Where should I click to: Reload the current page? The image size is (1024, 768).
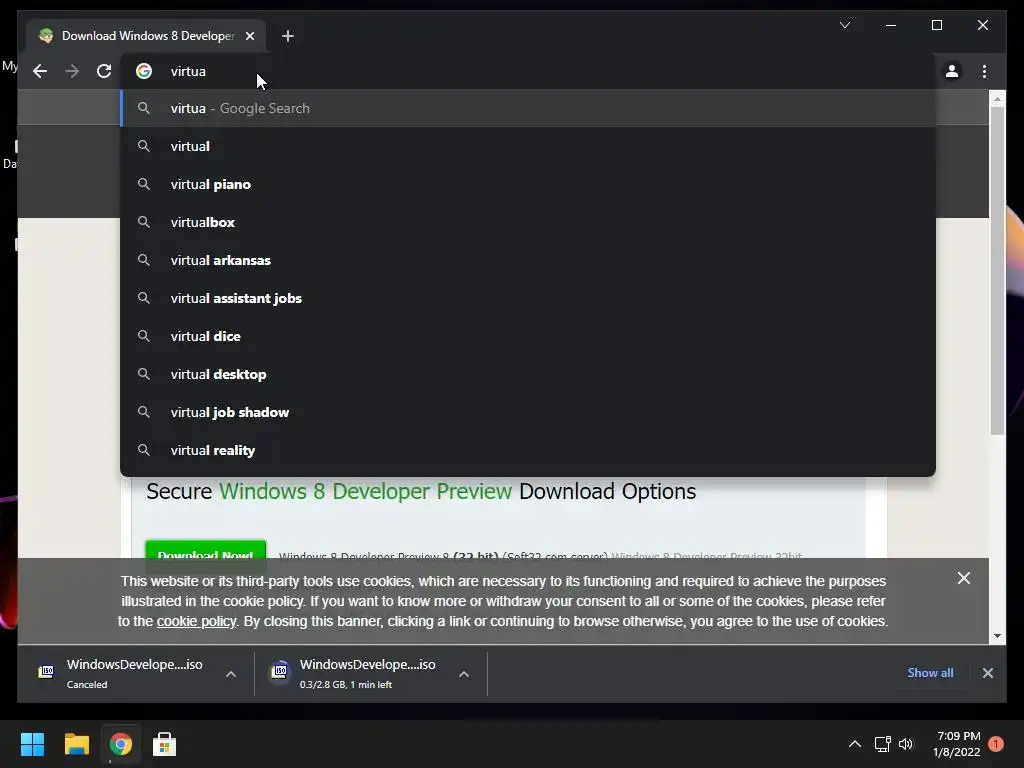point(104,71)
